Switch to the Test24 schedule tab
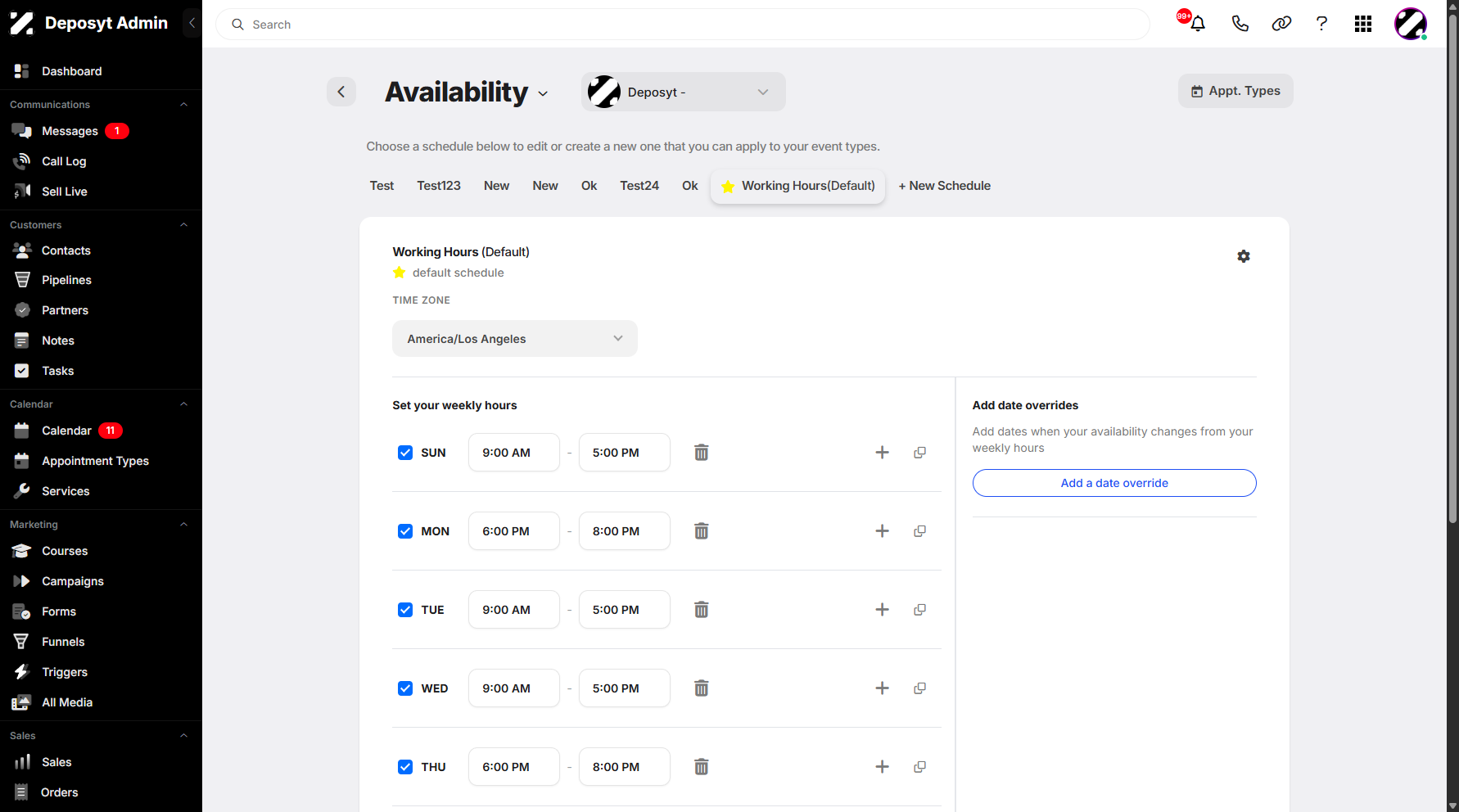The width and height of the screenshot is (1459, 812). pos(639,186)
